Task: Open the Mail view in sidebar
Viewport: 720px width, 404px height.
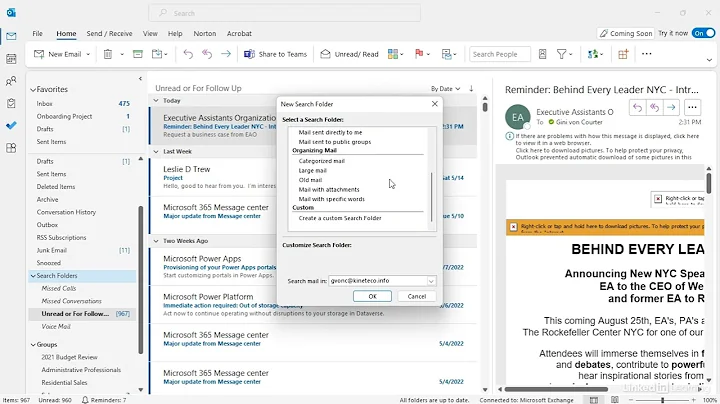Action: 11,36
